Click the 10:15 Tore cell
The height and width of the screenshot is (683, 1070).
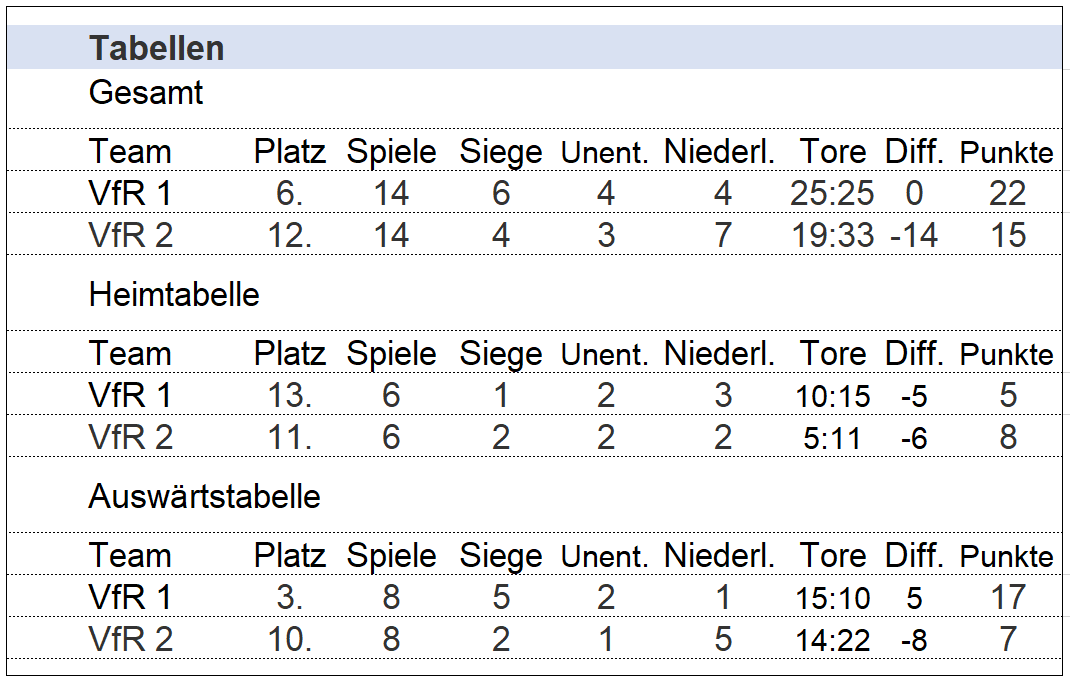coord(833,396)
